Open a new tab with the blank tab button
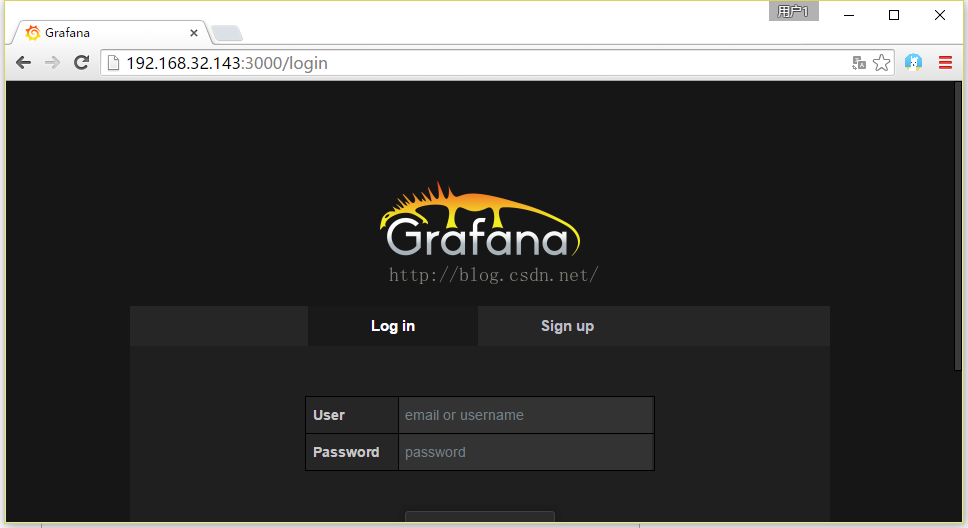Viewport: 968px width, 528px height. [227, 33]
